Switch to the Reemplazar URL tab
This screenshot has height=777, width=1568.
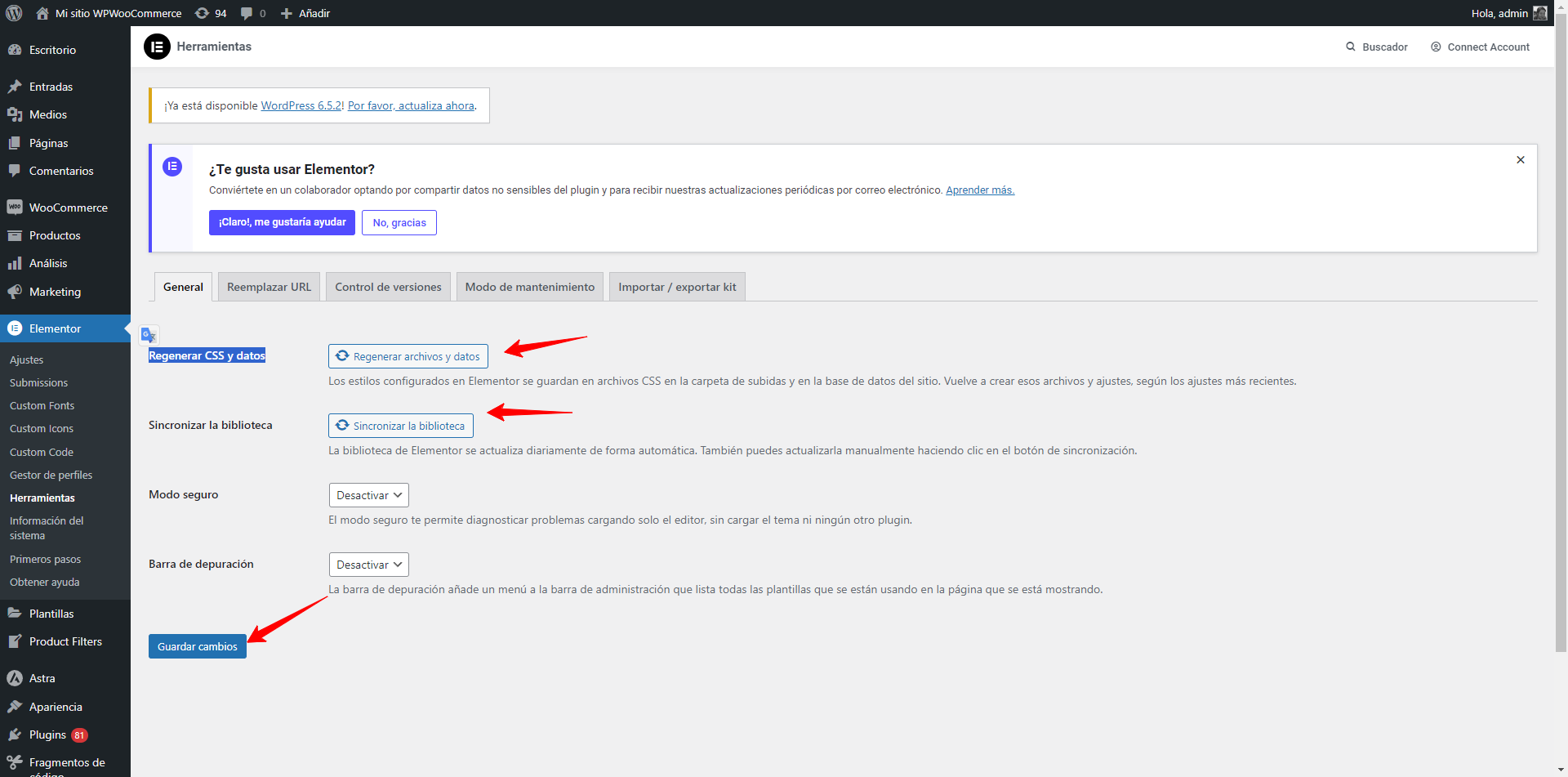269,287
